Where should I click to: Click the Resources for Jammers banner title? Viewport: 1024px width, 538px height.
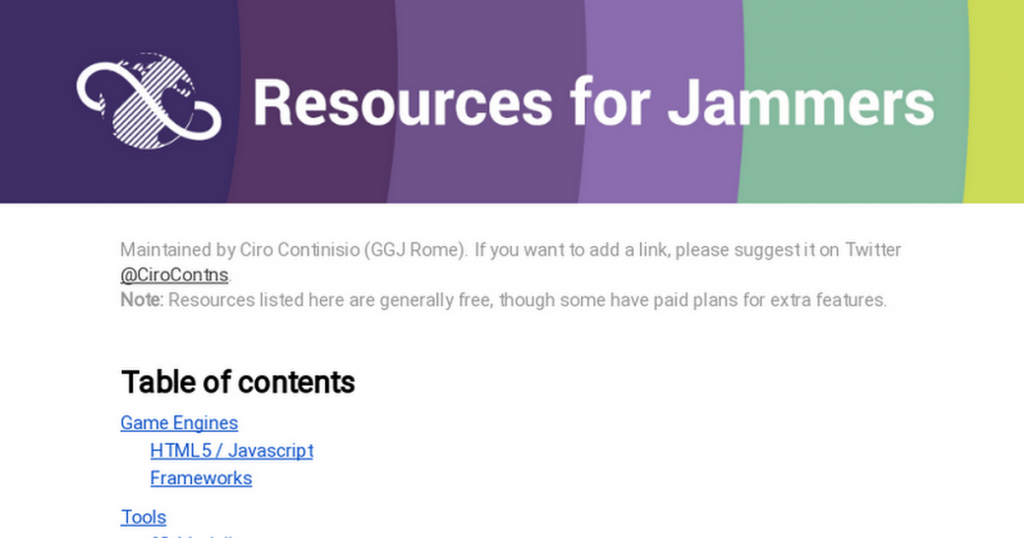(593, 103)
